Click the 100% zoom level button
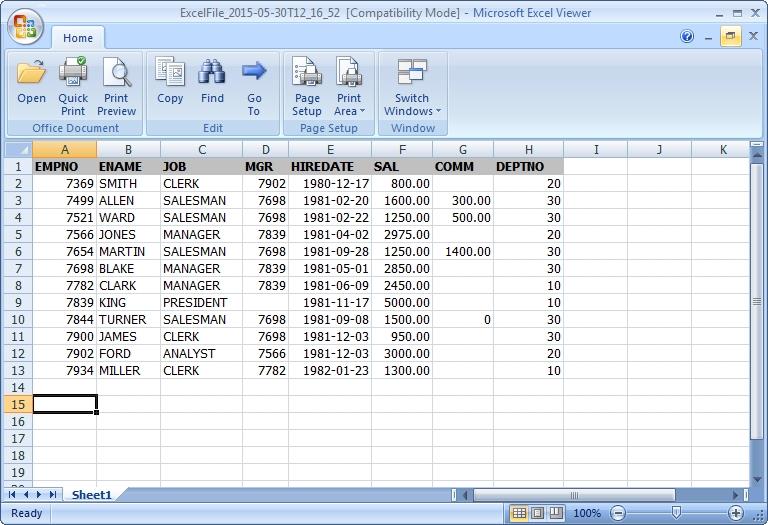This screenshot has height=525, width=768. tap(587, 513)
